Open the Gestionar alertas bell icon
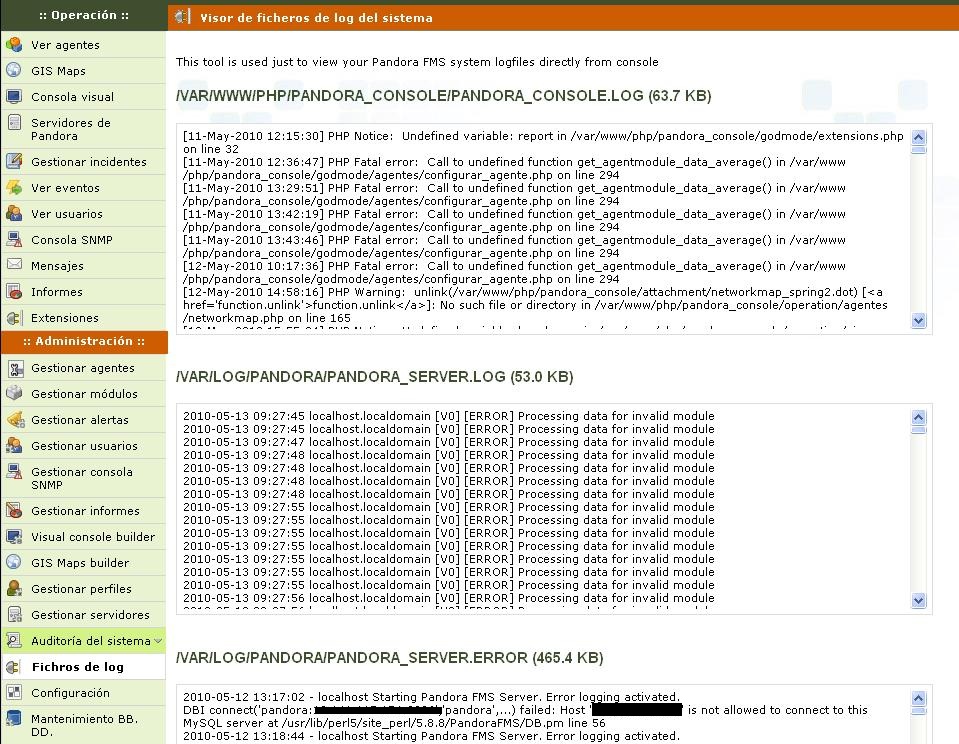The width and height of the screenshot is (959, 744). [14, 420]
